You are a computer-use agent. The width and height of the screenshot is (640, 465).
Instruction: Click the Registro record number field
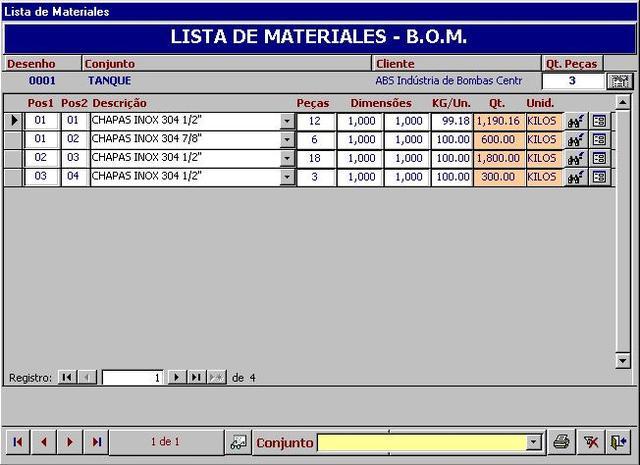[132, 378]
